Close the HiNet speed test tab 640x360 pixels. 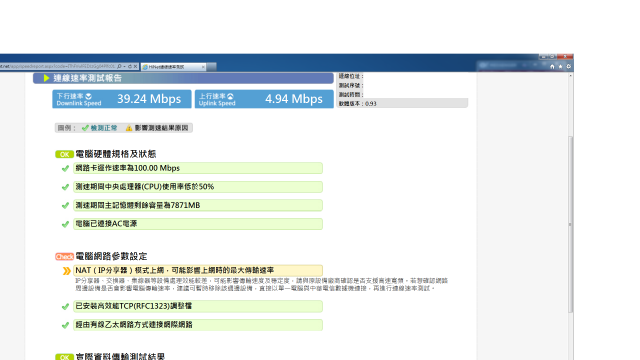[203, 67]
